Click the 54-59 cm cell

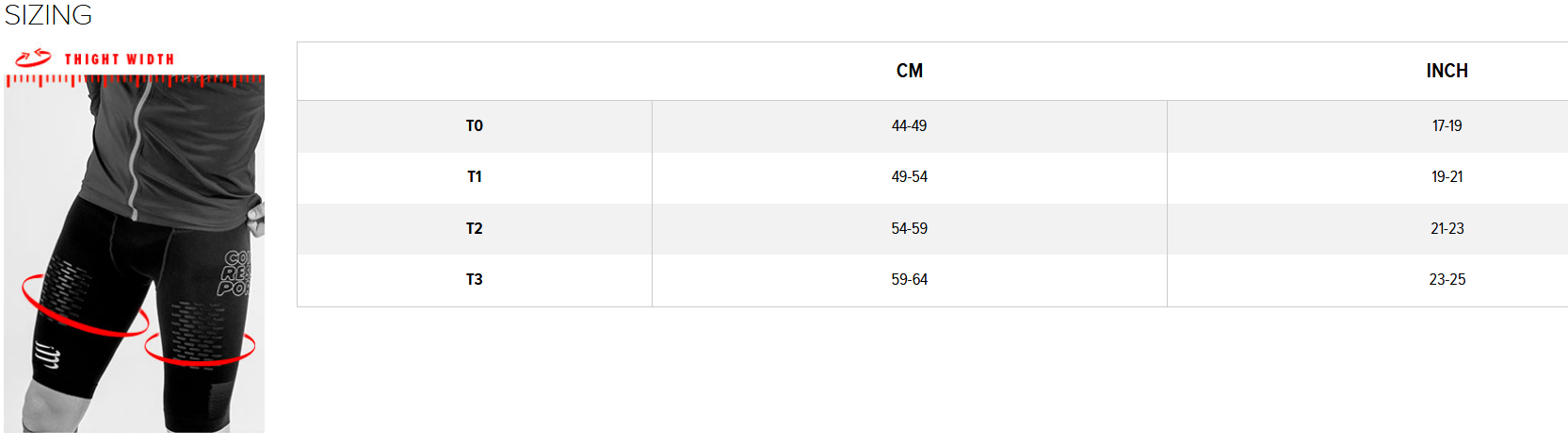pos(909,229)
